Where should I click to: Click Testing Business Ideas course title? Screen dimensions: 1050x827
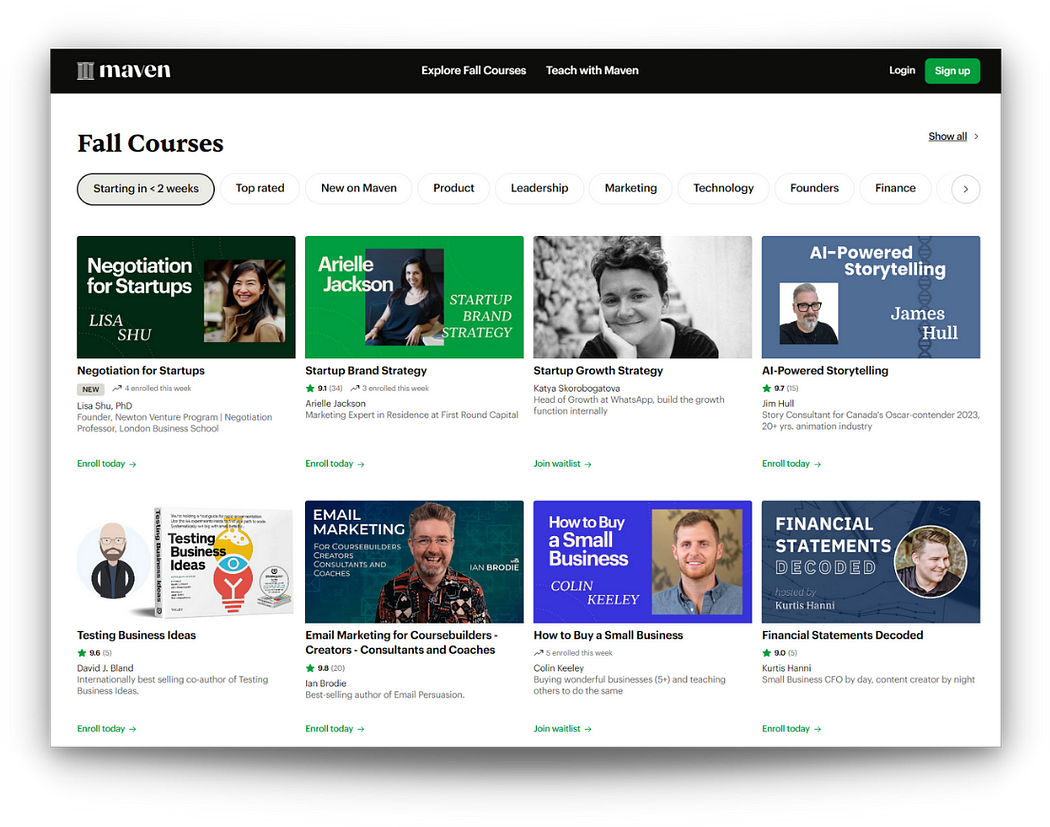tap(137, 635)
